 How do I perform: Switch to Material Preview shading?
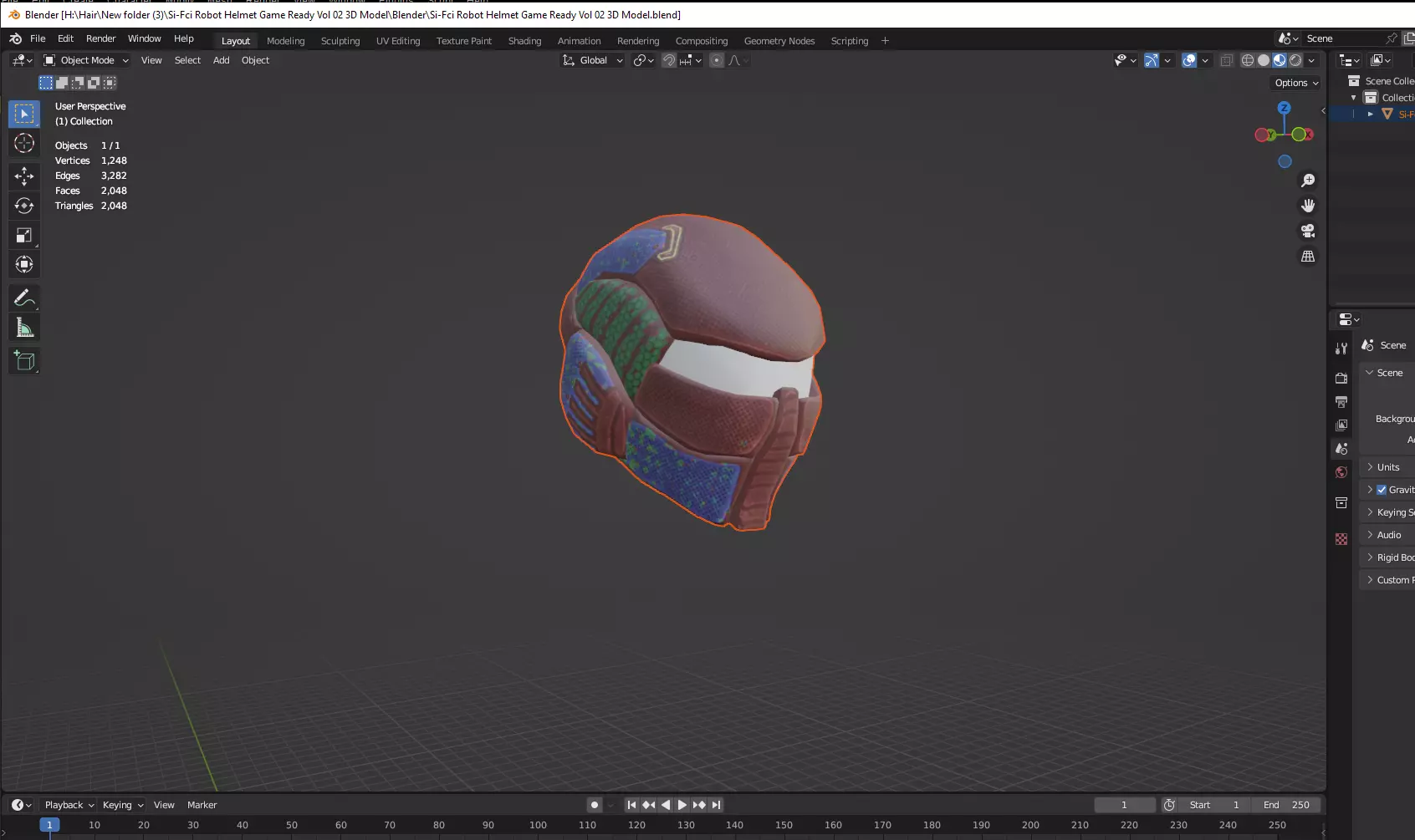[x=1280, y=60]
